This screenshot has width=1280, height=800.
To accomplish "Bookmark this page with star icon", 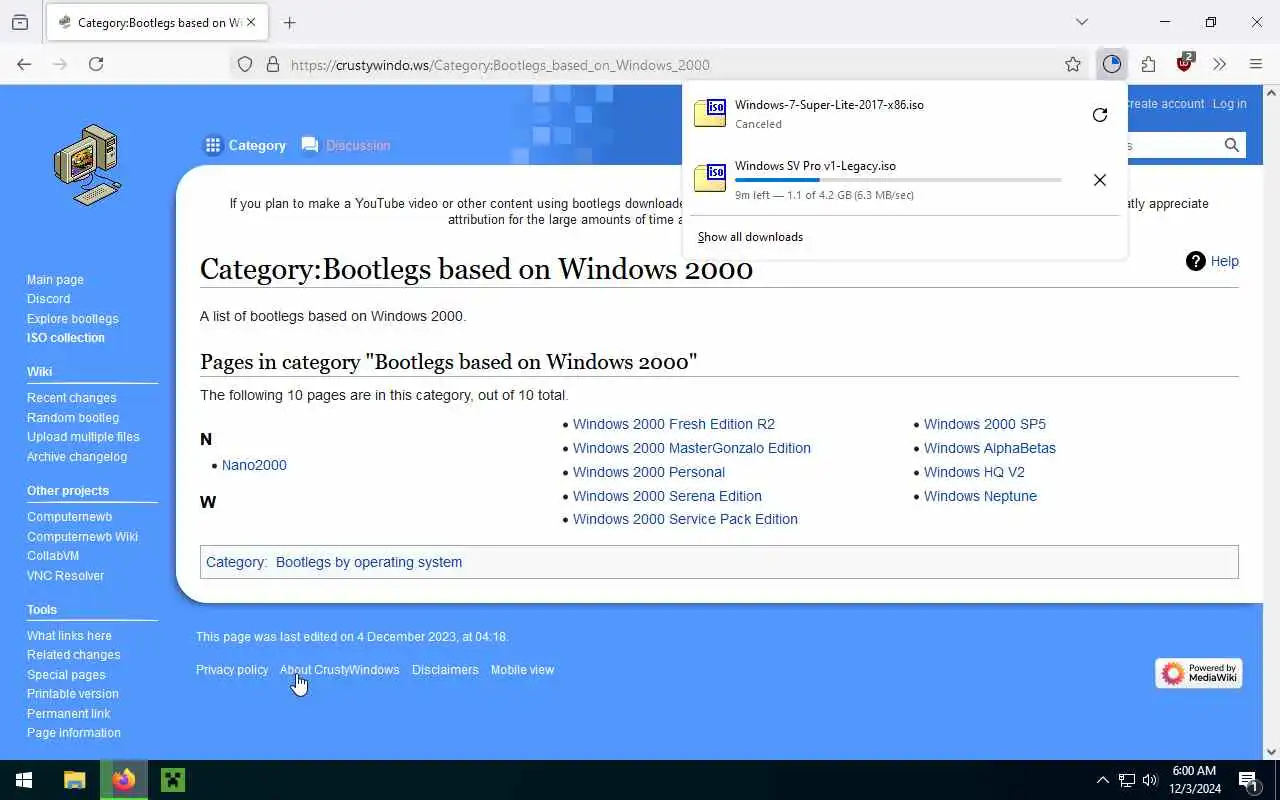I will click(x=1073, y=64).
